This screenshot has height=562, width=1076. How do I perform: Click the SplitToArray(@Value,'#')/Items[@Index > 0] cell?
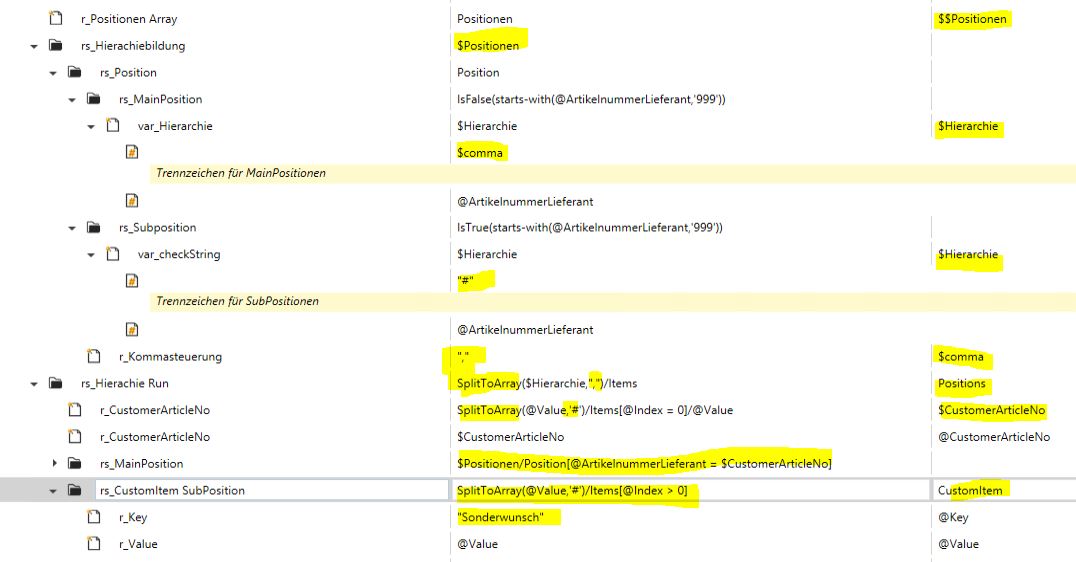pyautogui.click(x=572, y=490)
